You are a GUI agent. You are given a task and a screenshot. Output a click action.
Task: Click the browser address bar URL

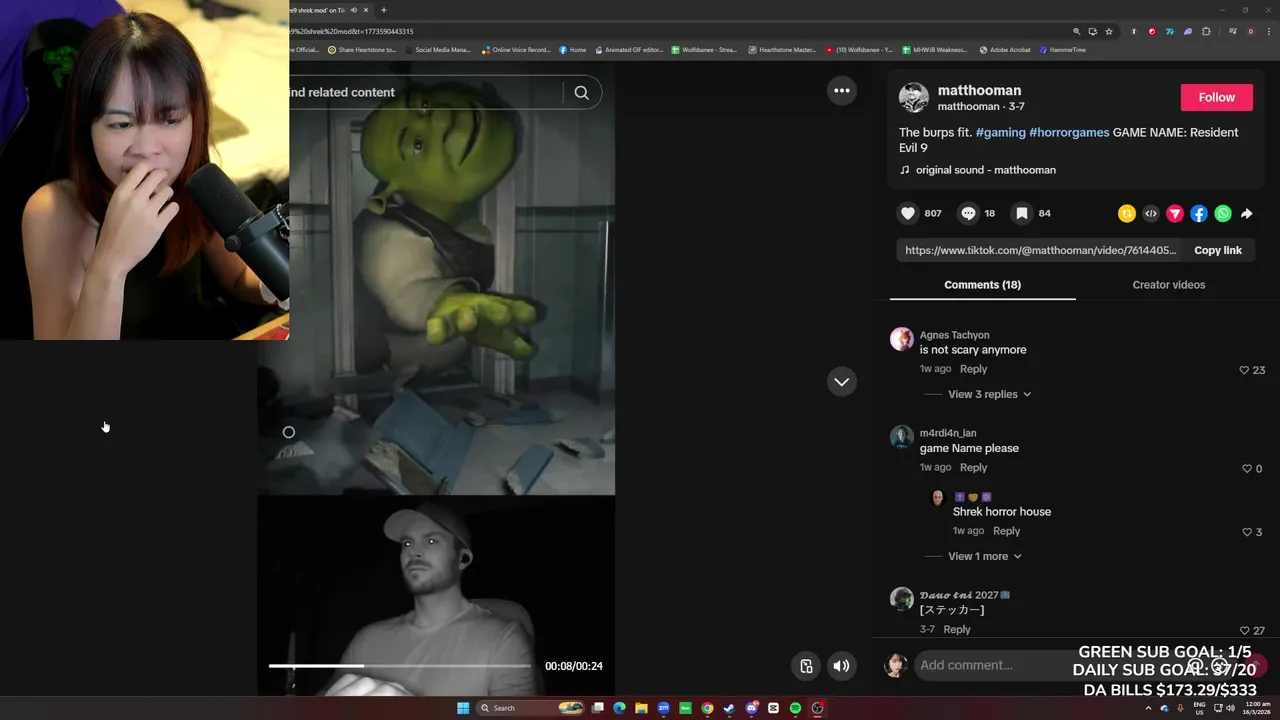(x=352, y=31)
